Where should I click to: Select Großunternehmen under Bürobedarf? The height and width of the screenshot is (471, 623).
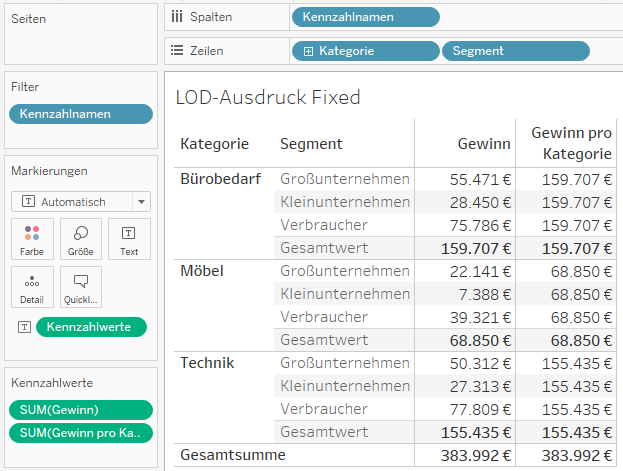pyautogui.click(x=344, y=179)
